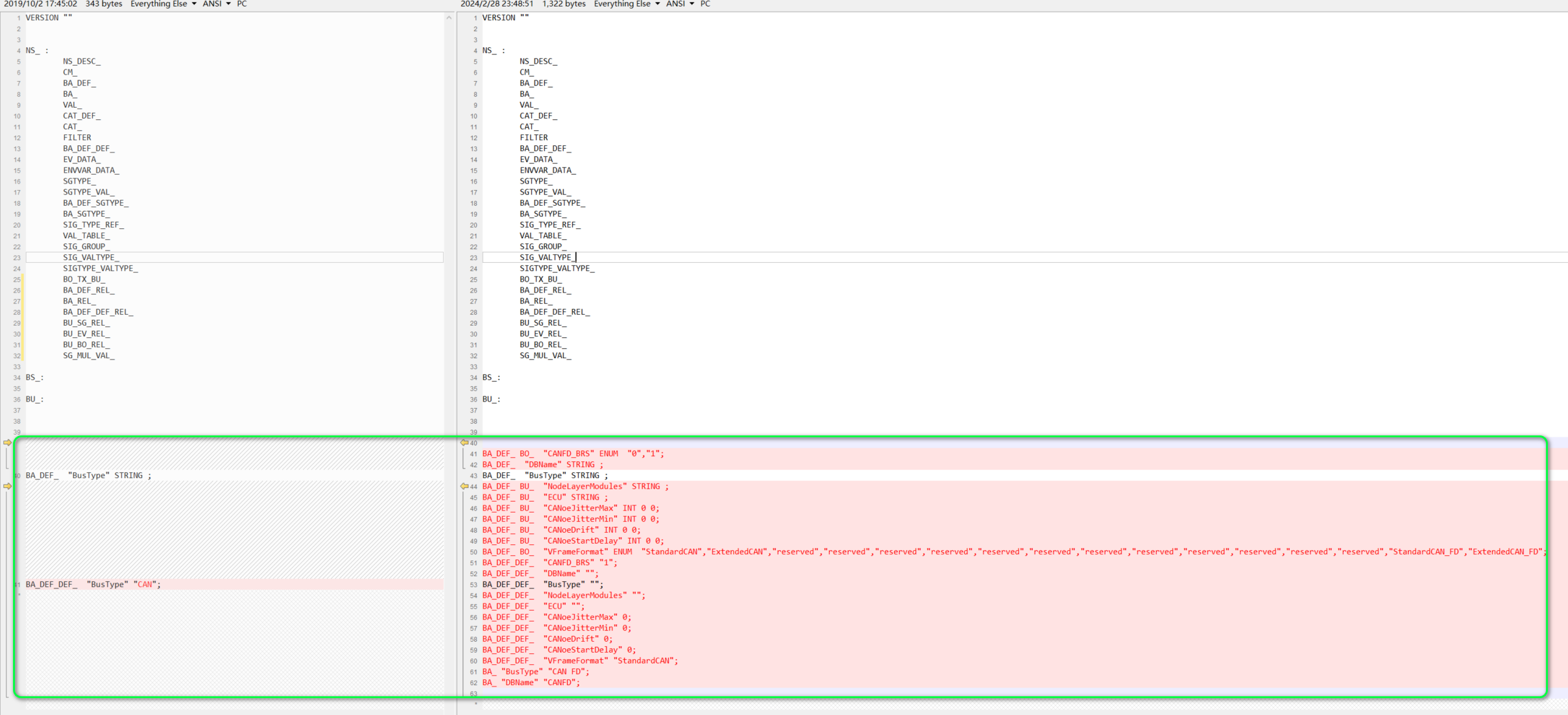This screenshot has height=715, width=1568.
Task: Click the left pane scrollbar up arrow
Action: pos(449,18)
